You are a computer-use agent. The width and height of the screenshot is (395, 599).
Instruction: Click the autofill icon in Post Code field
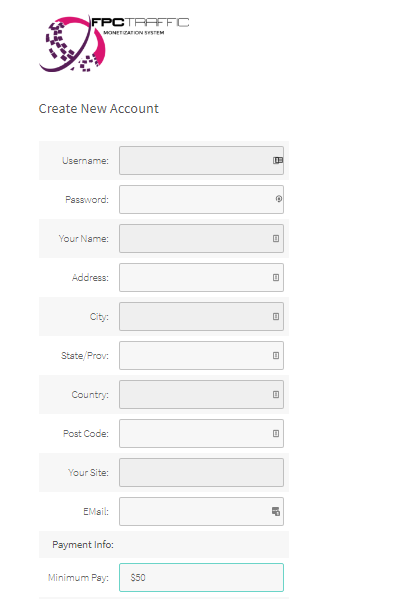coord(276,433)
